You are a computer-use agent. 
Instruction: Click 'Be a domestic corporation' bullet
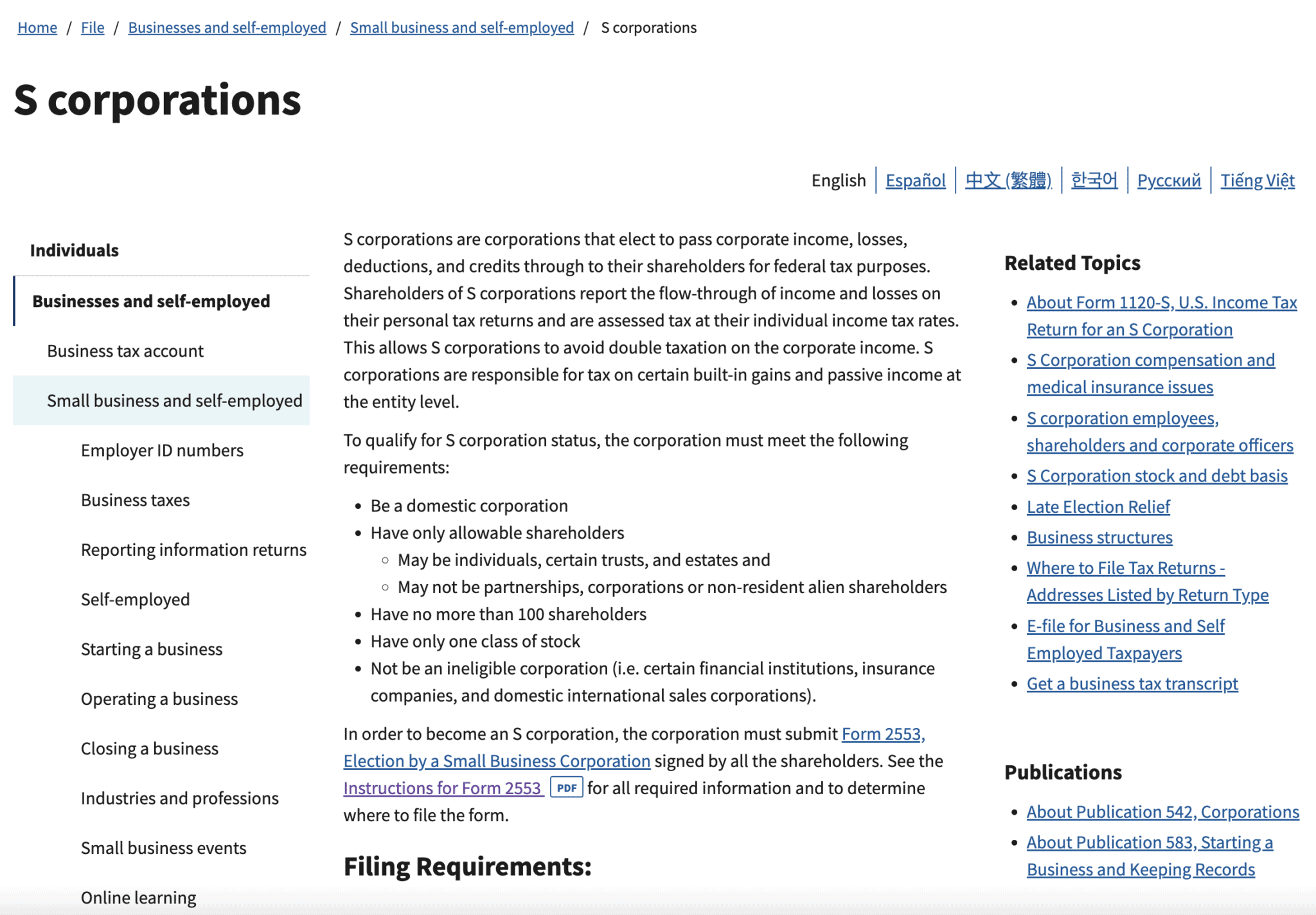tap(469, 506)
